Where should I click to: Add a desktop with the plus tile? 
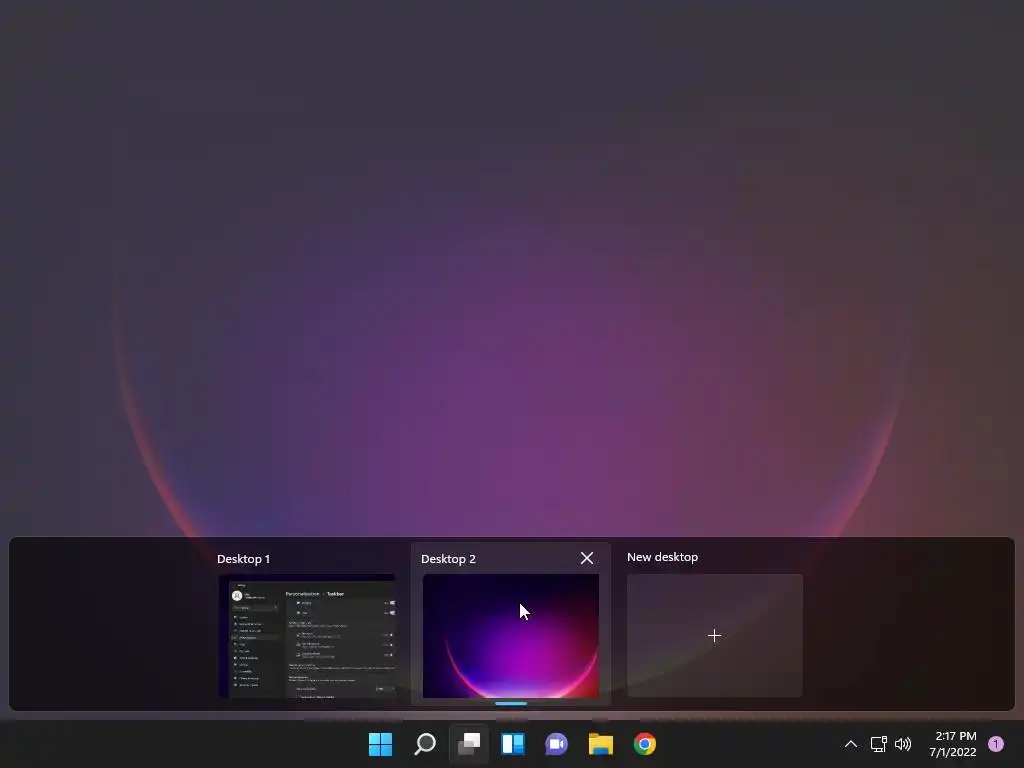pyautogui.click(x=714, y=635)
